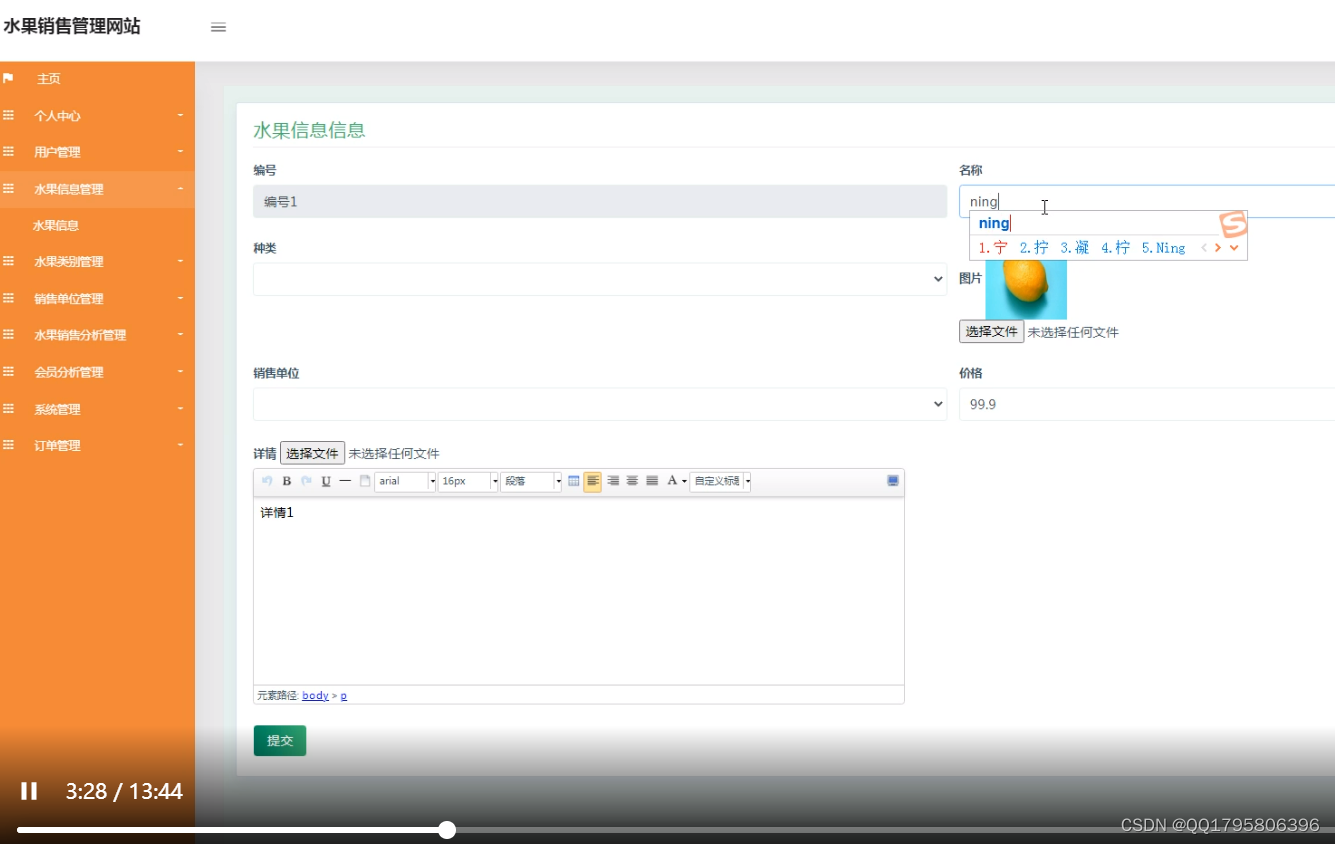The height and width of the screenshot is (844, 1335).
Task: Click the list icon beside 订单管理
Action: 8,445
